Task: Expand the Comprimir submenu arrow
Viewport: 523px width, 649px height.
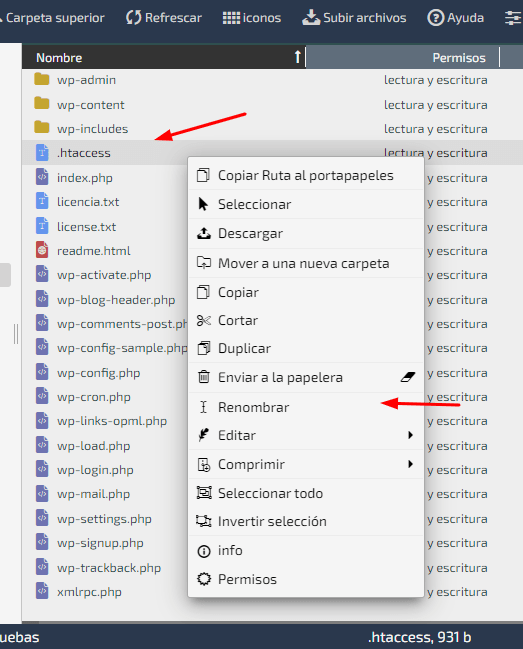Action: 410,464
